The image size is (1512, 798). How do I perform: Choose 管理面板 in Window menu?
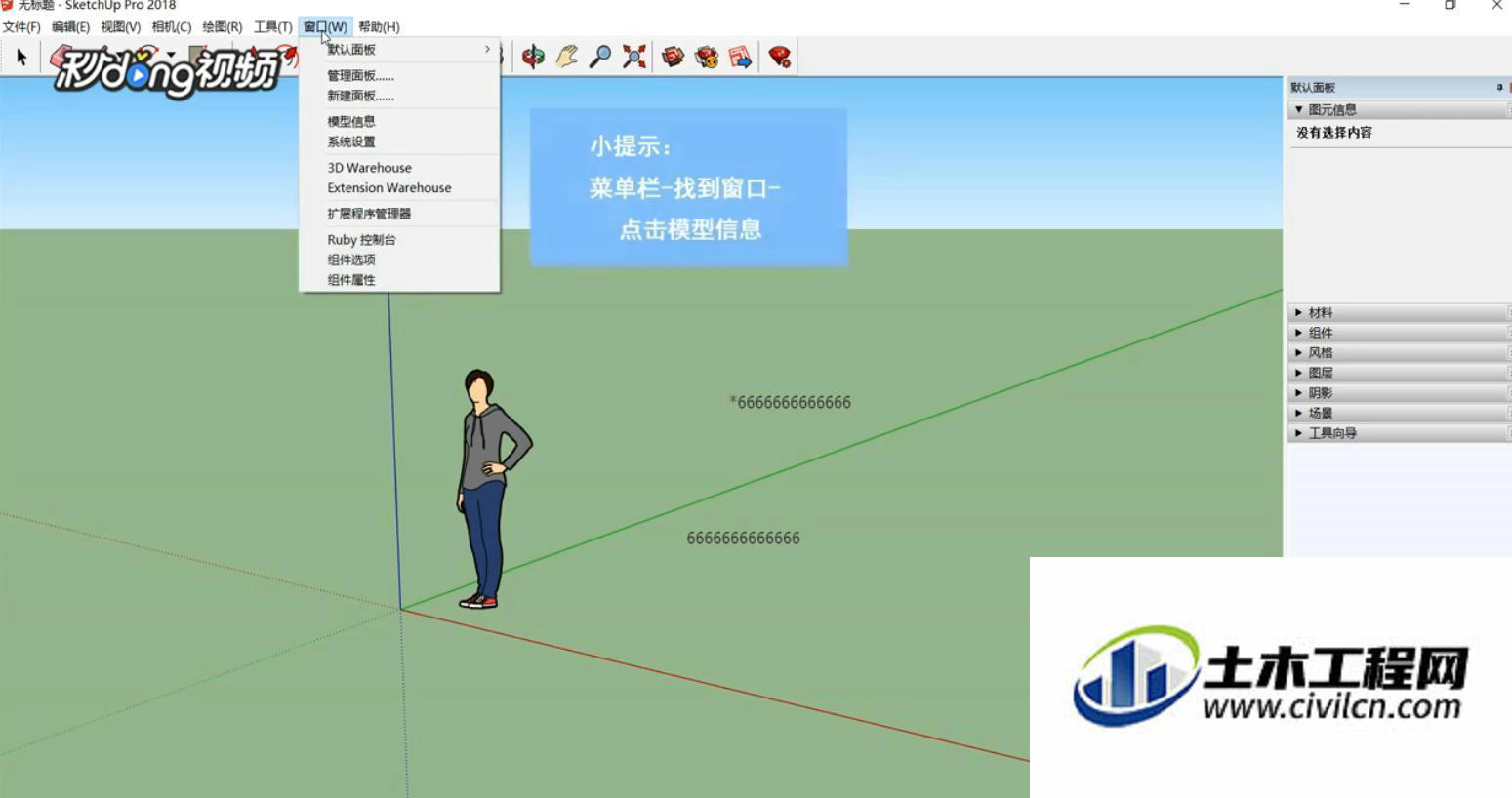(399, 75)
